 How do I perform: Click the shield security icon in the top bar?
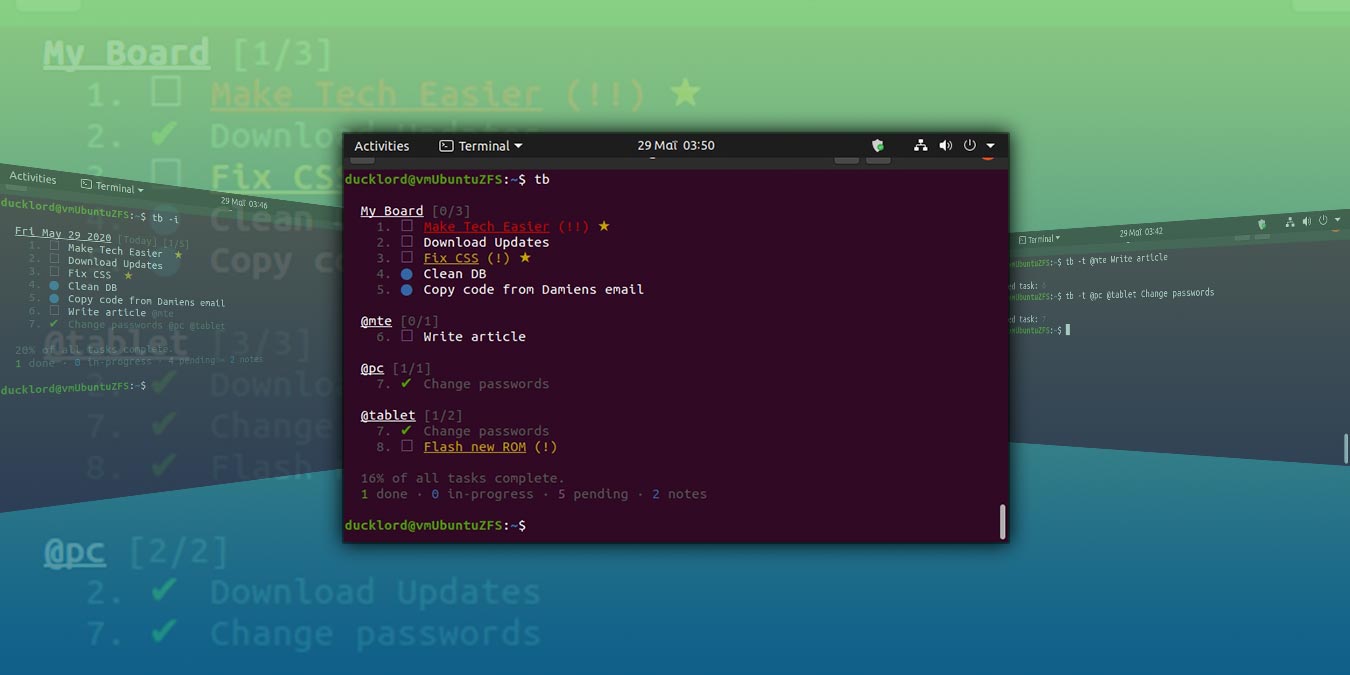click(x=877, y=145)
